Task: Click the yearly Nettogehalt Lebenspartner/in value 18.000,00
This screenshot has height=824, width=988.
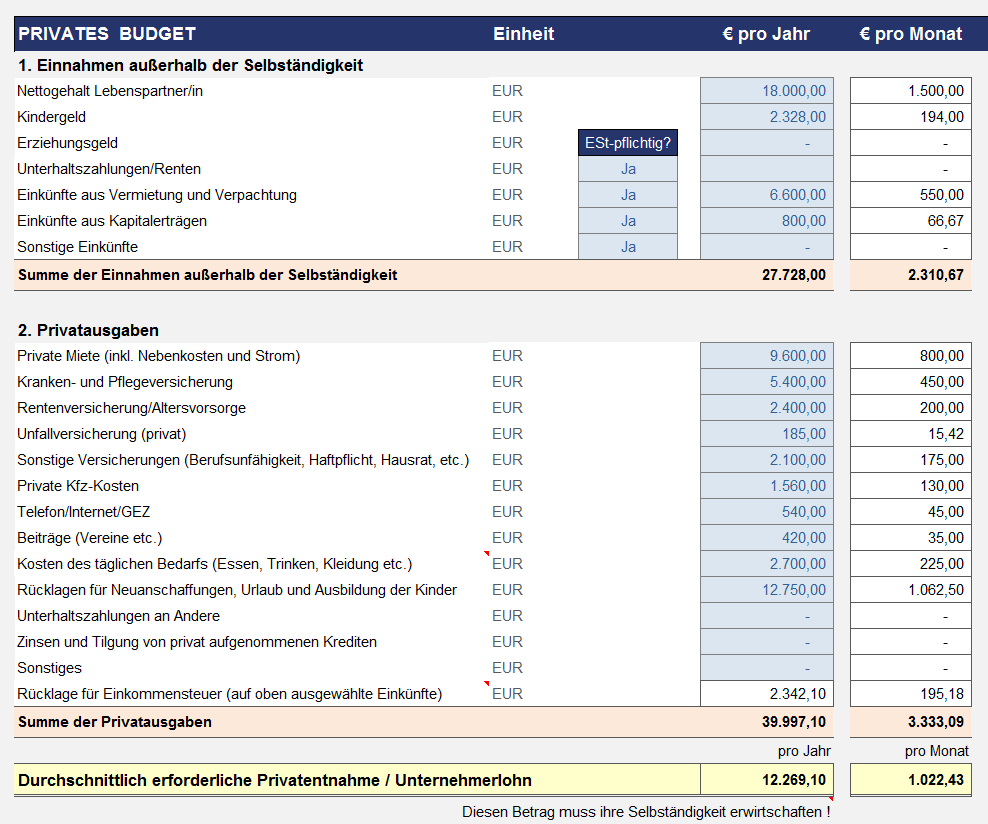Action: click(x=766, y=91)
